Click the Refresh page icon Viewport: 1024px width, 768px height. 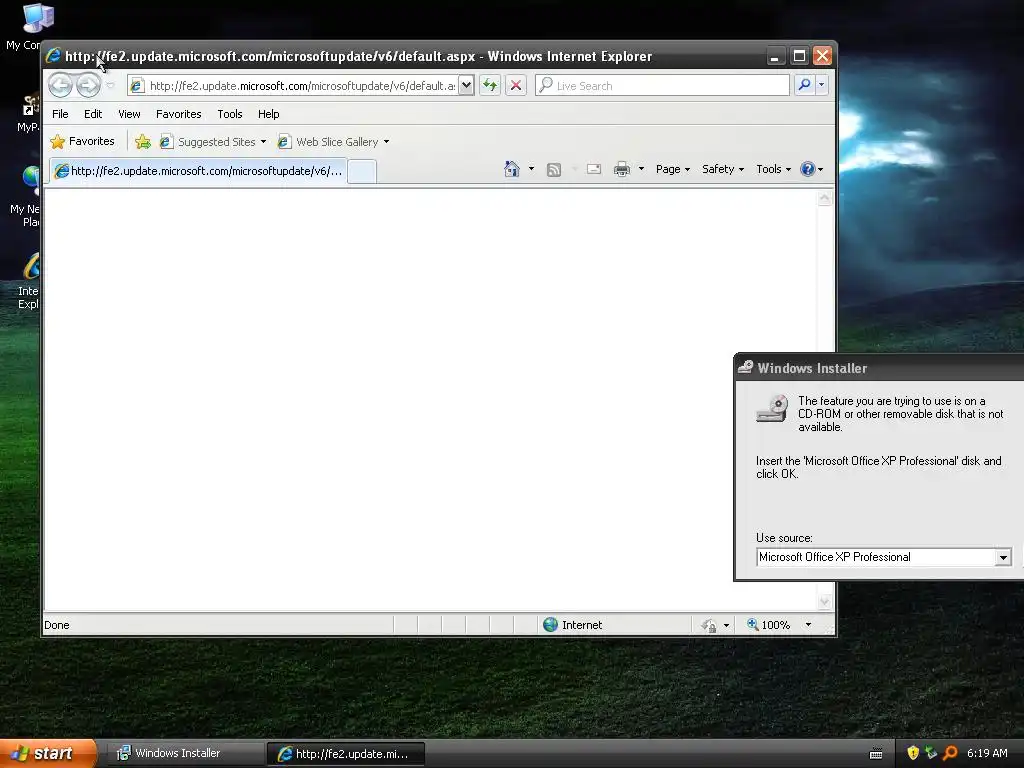pos(490,86)
